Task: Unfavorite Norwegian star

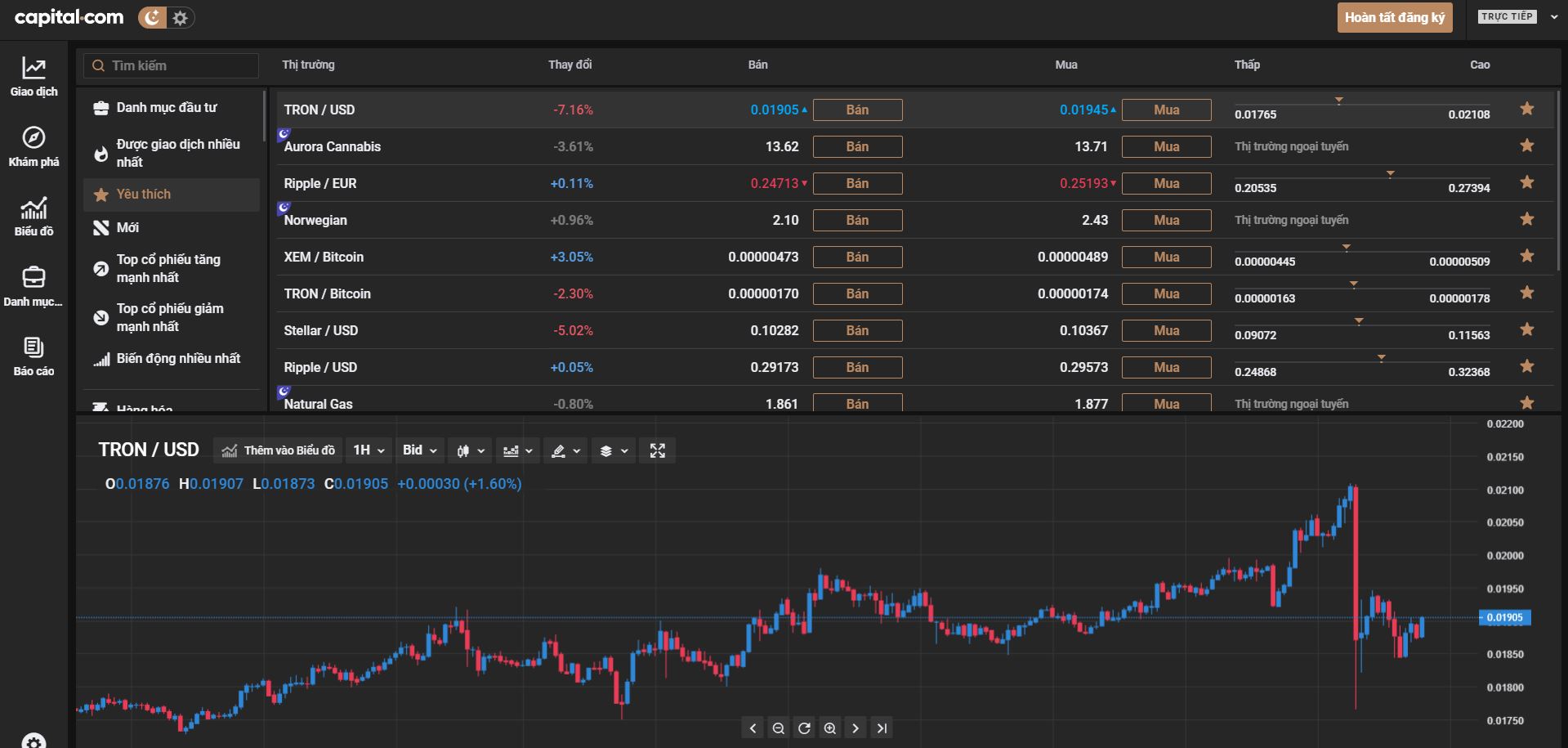Action: point(1526,219)
